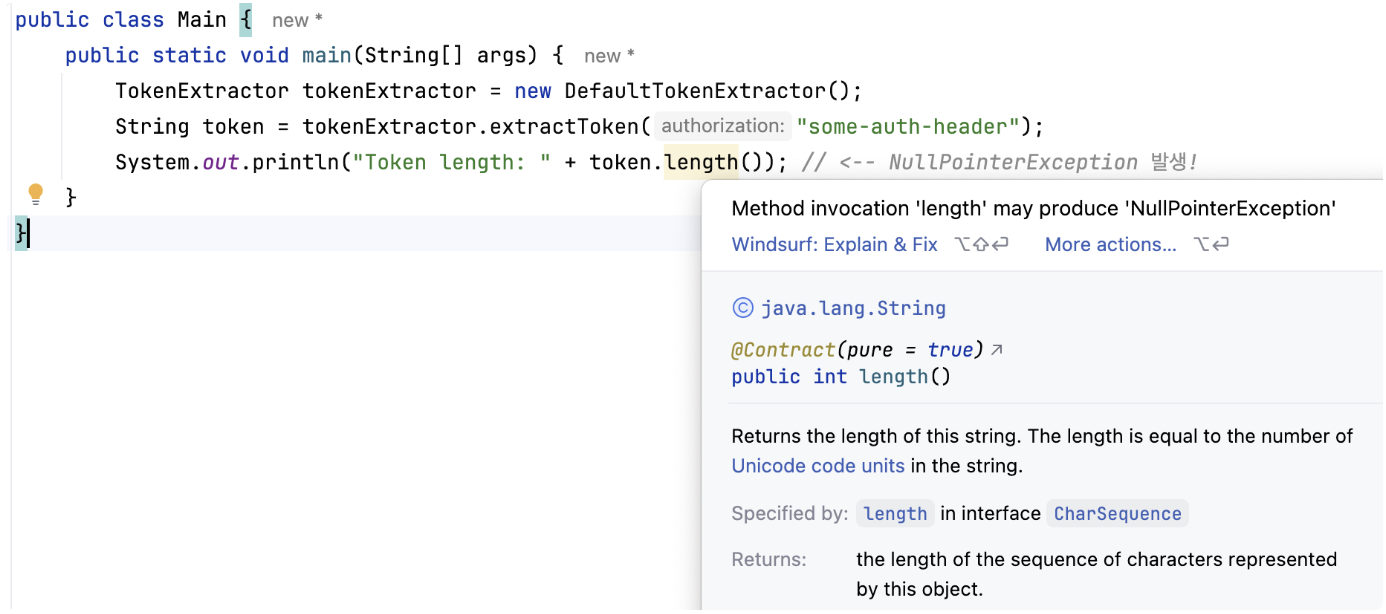This screenshot has width=1386, height=614.
Task: Click the @Contract annotation in the popup
Action: coord(783,350)
